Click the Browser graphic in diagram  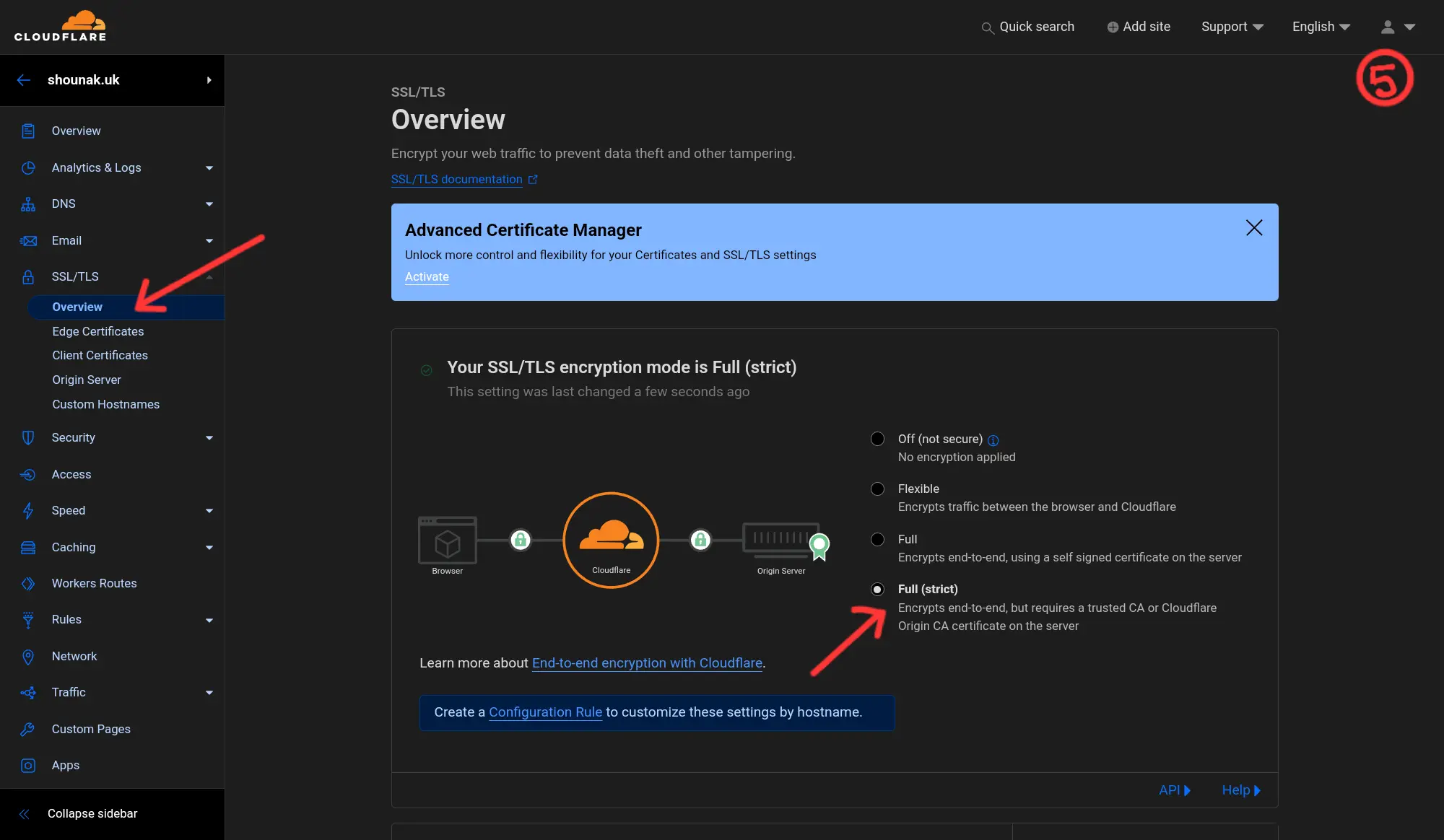tap(447, 540)
